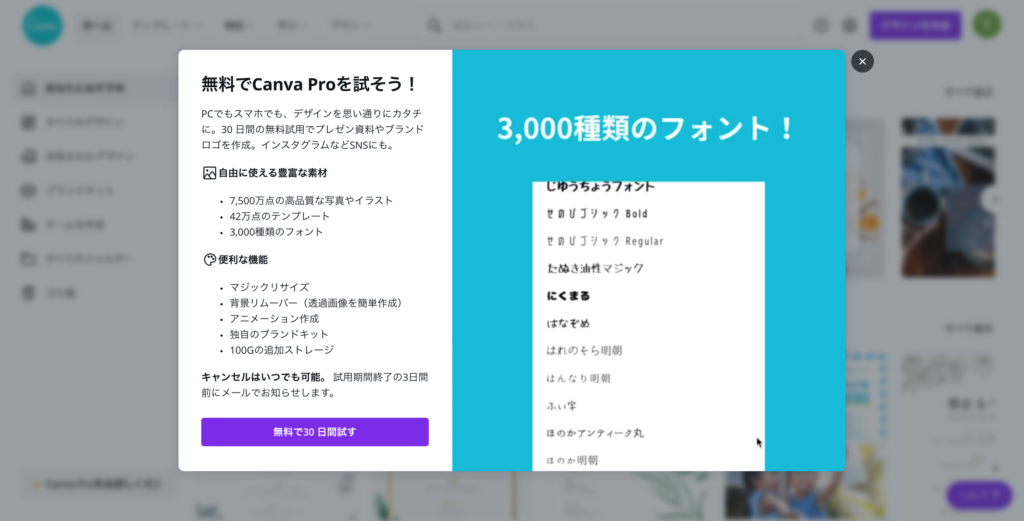The image size is (1024, 521).
Task: Click the マジックリサイズ bullet
Action: [x=269, y=287]
